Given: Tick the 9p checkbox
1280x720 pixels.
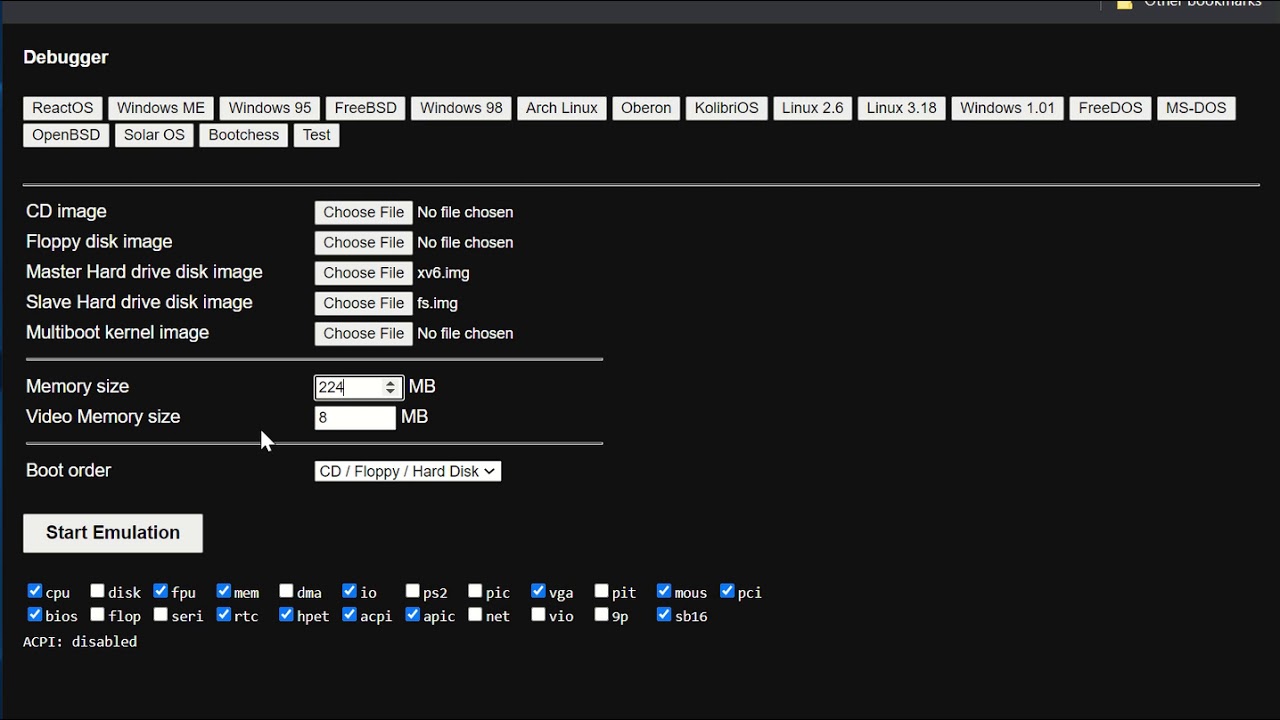Looking at the screenshot, I should (601, 615).
